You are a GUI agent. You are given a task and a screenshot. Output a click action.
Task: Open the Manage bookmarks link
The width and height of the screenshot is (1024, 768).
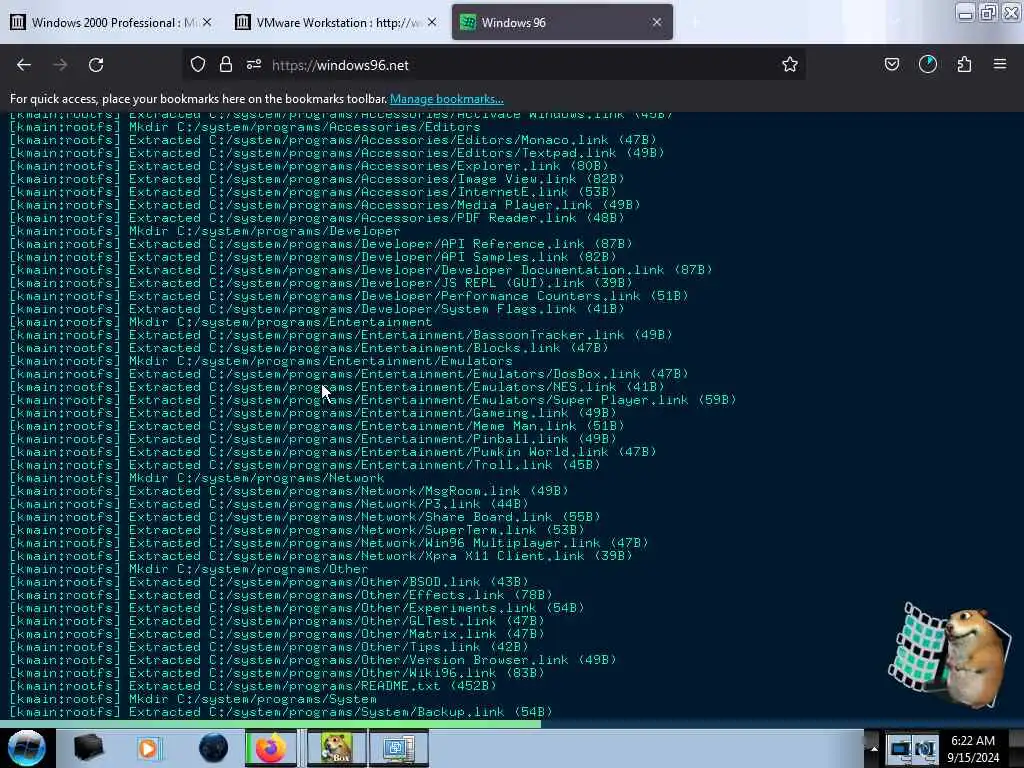point(447,99)
